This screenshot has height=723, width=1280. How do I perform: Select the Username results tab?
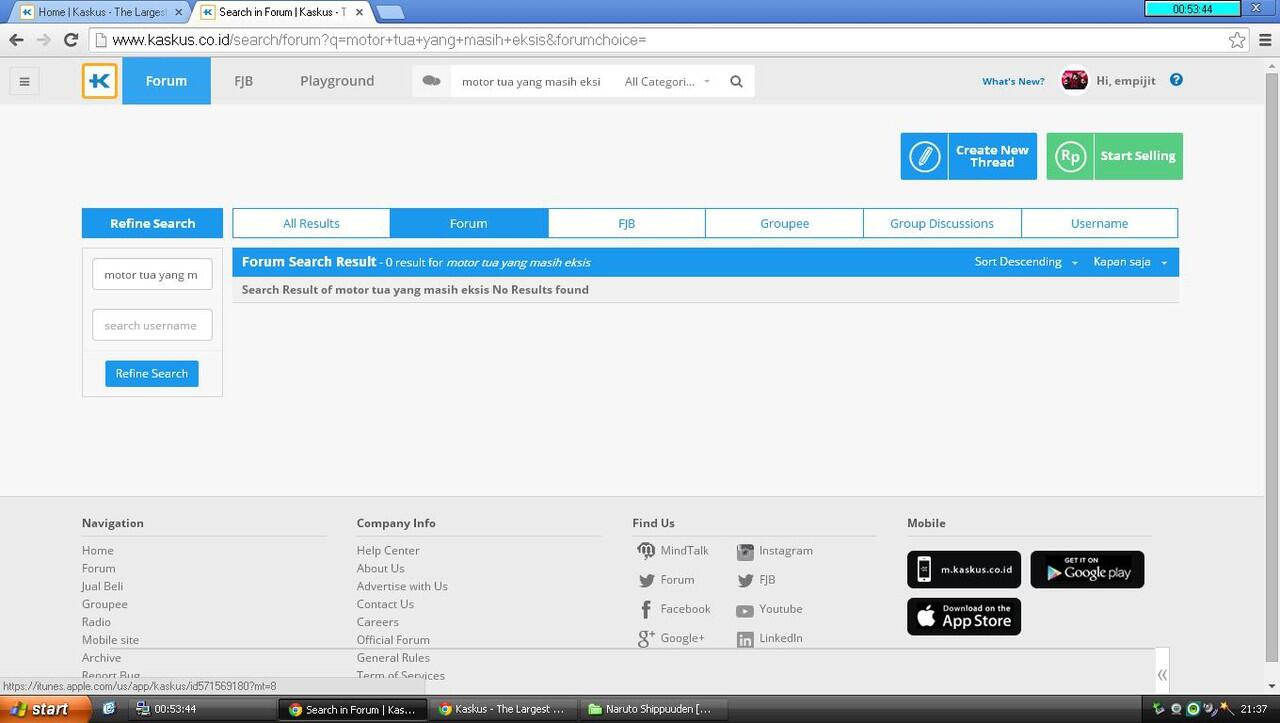(1099, 223)
